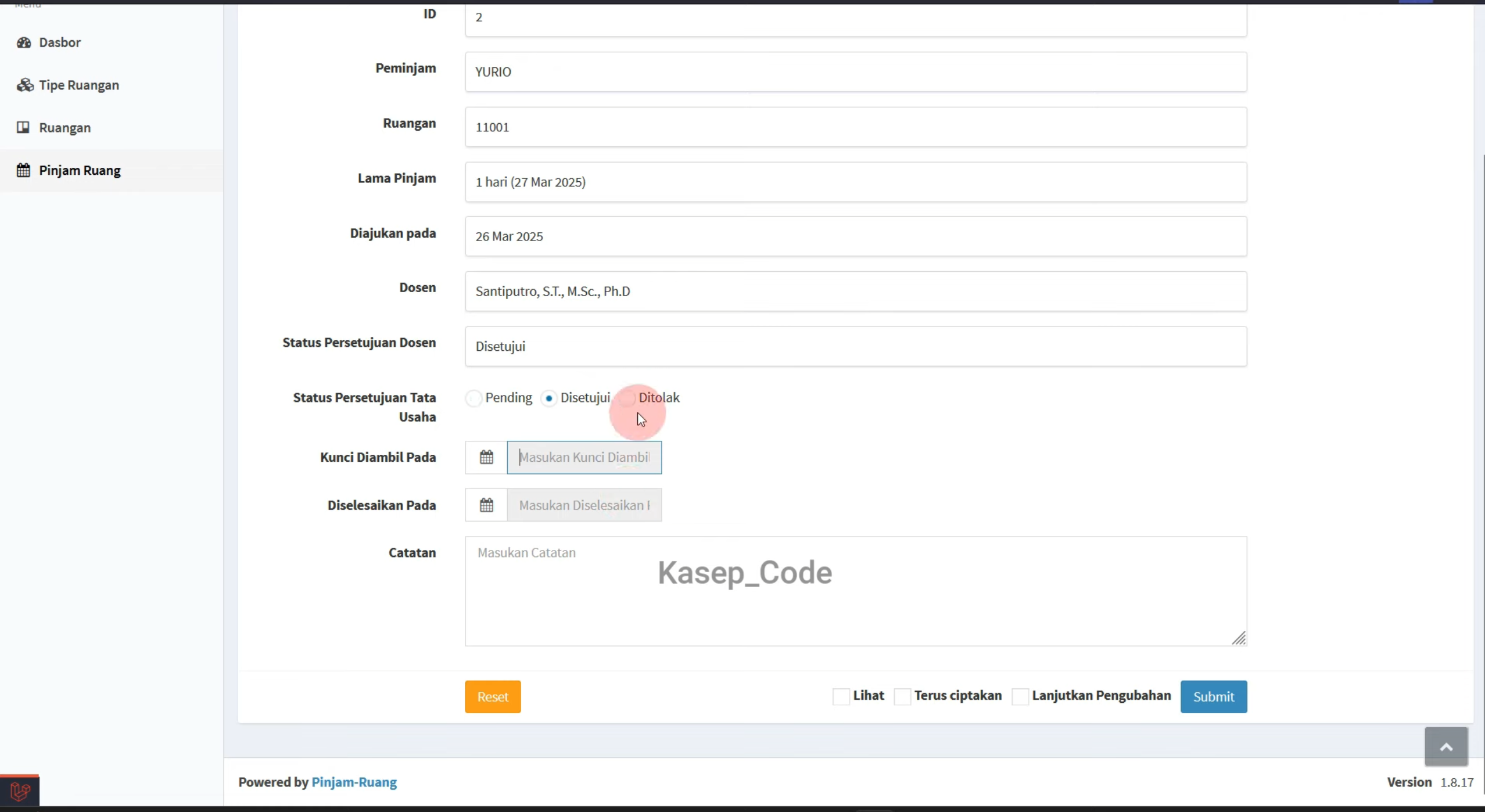The height and width of the screenshot is (812, 1485).
Task: Click the Pinjam Ruang calendar icon
Action: tap(23, 170)
